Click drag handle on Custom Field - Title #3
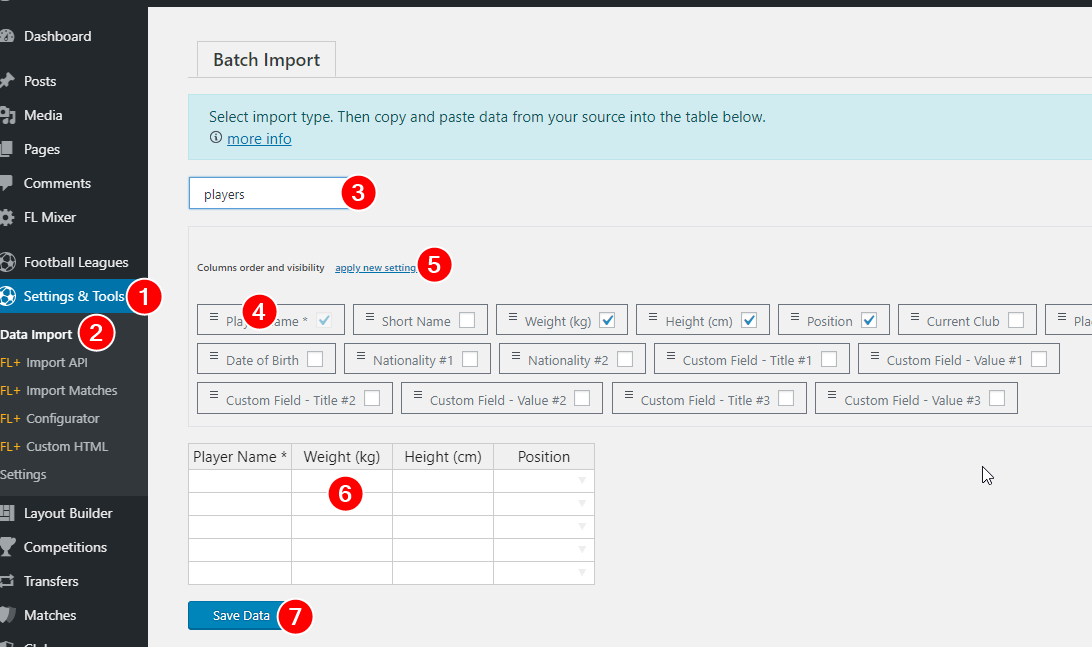The width and height of the screenshot is (1092, 647). coord(629,395)
